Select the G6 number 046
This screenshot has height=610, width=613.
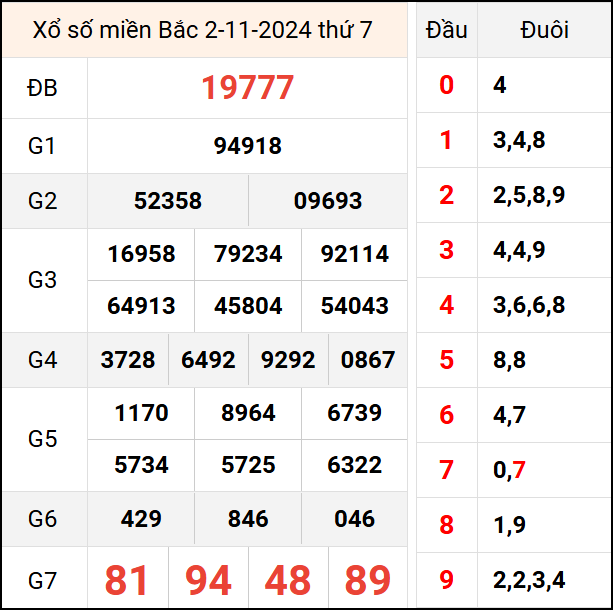pos(355,519)
